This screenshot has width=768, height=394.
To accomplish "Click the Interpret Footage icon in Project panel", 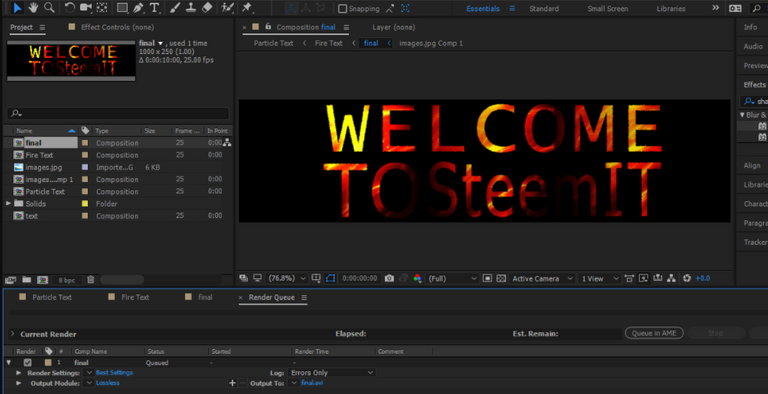I will click(x=11, y=280).
